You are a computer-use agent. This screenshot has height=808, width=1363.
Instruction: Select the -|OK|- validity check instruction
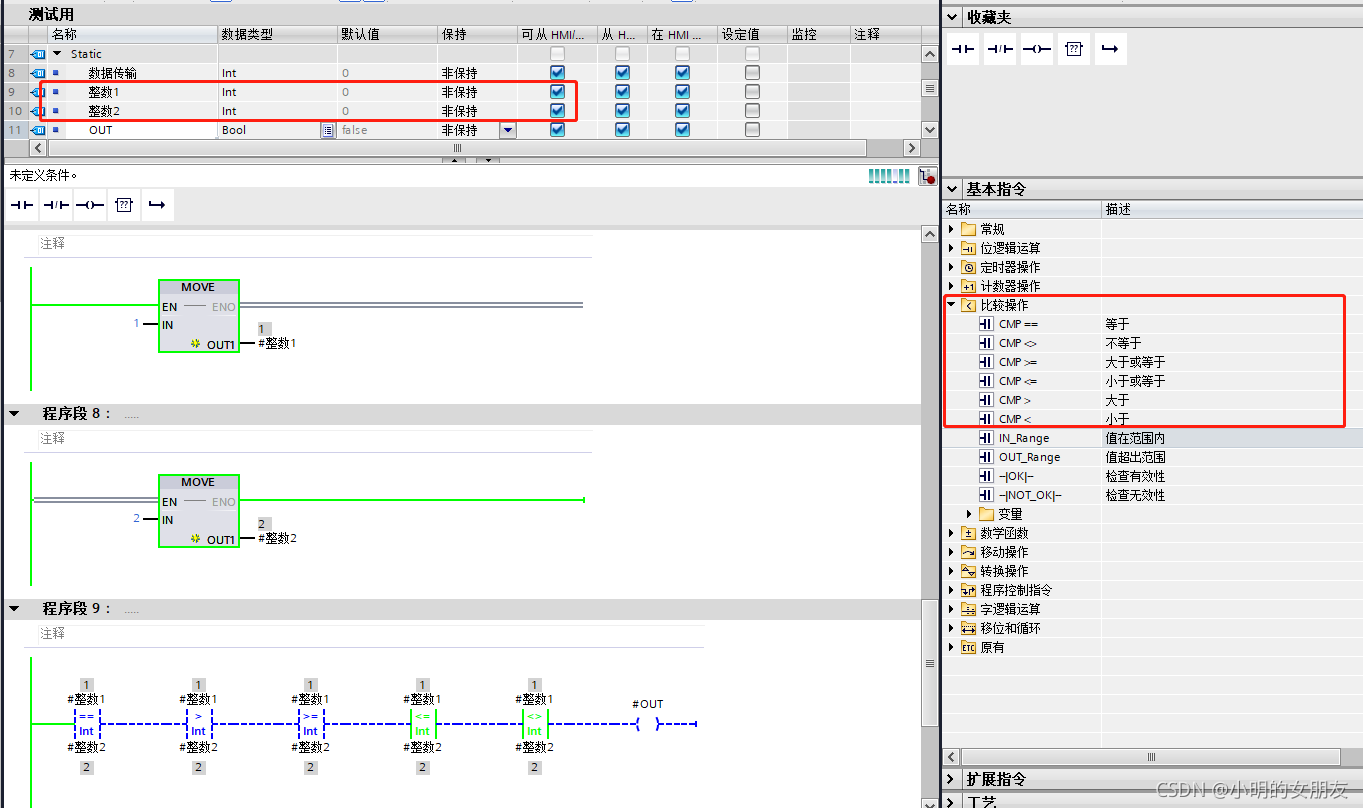(1016, 476)
